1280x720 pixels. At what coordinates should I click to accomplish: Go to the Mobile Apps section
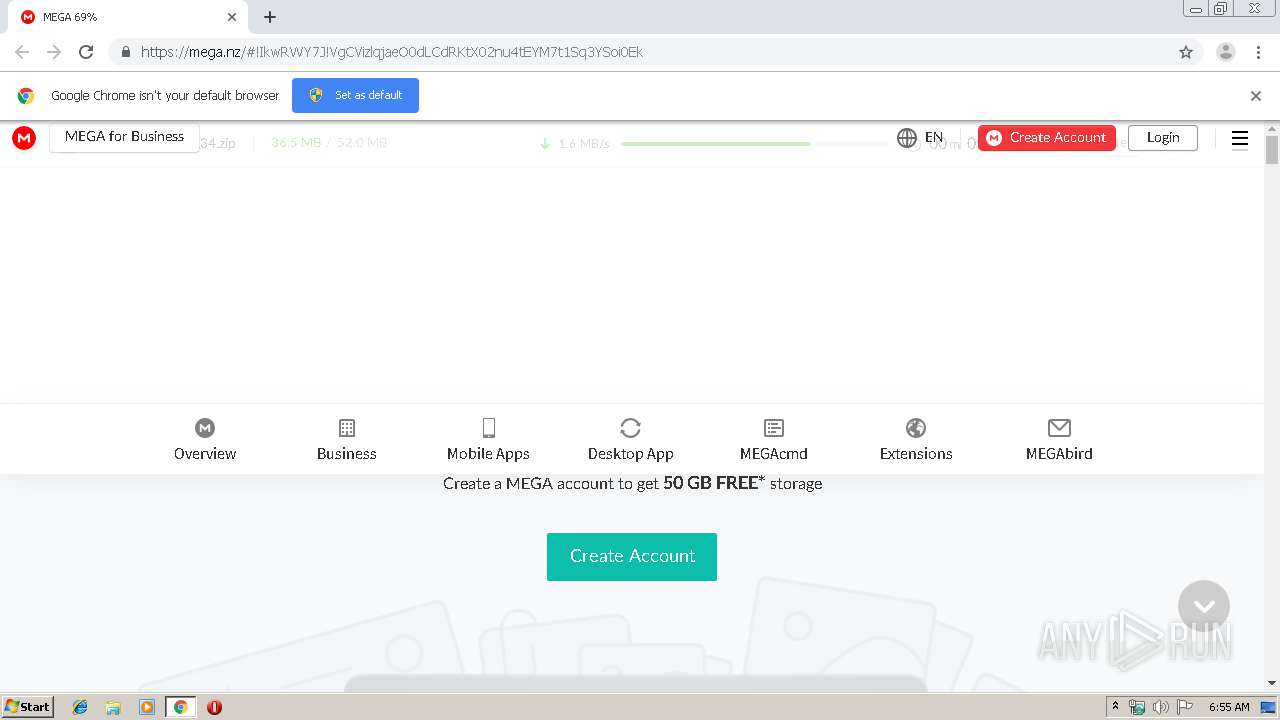488,440
